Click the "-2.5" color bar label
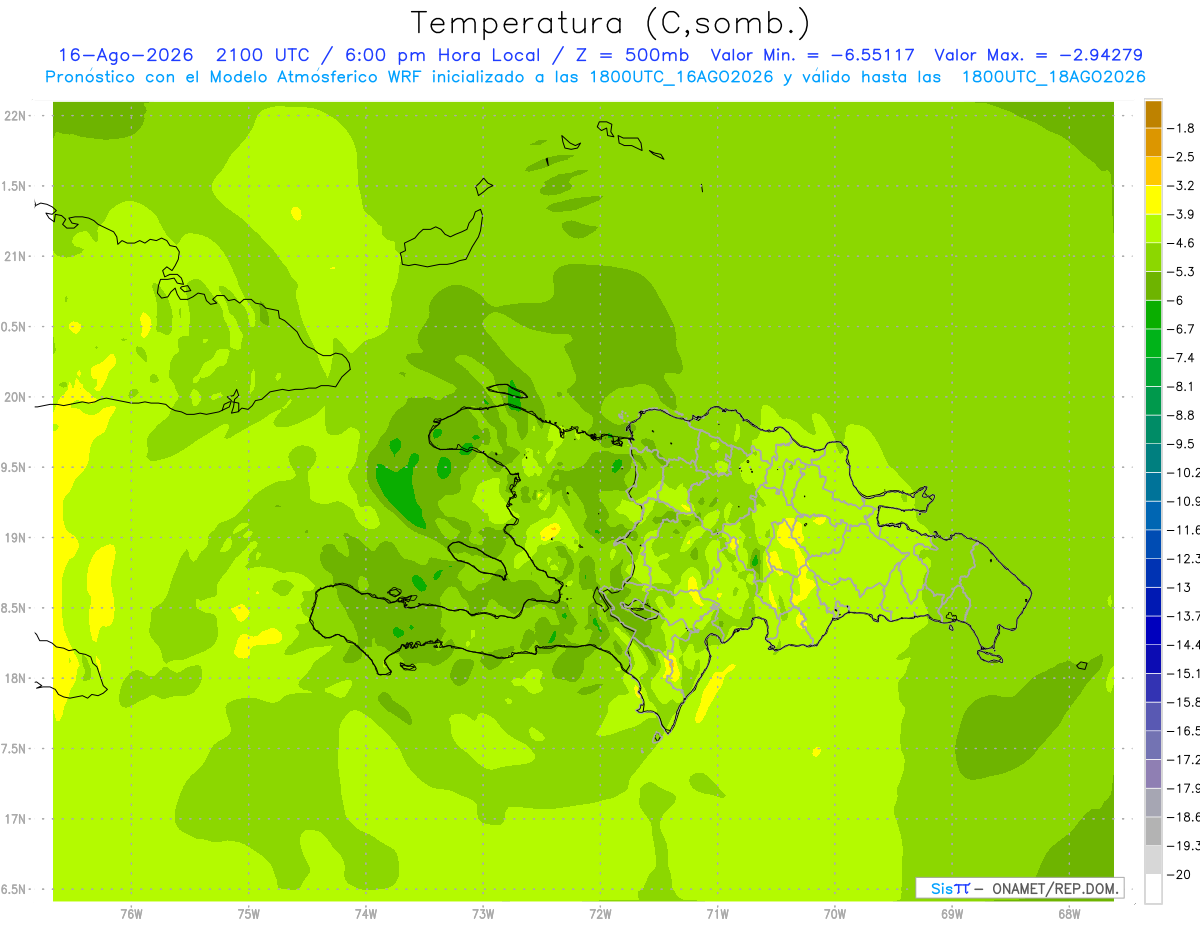 pyautogui.click(x=1181, y=157)
